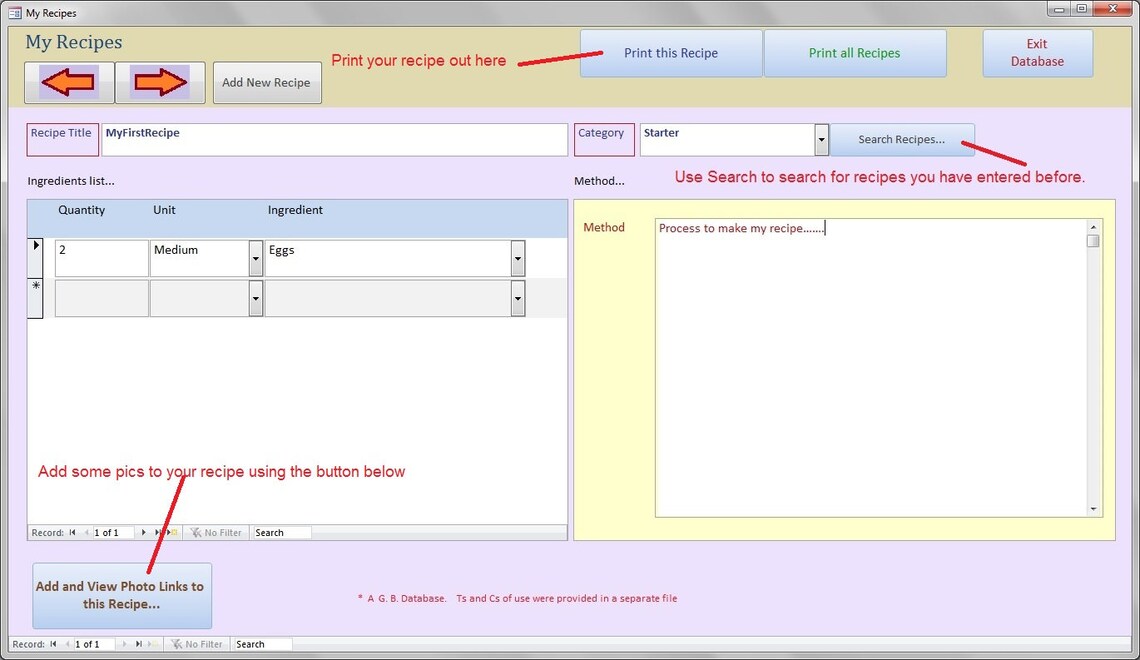The height and width of the screenshot is (660, 1140).
Task: Open Search Recipes
Action: 901,139
